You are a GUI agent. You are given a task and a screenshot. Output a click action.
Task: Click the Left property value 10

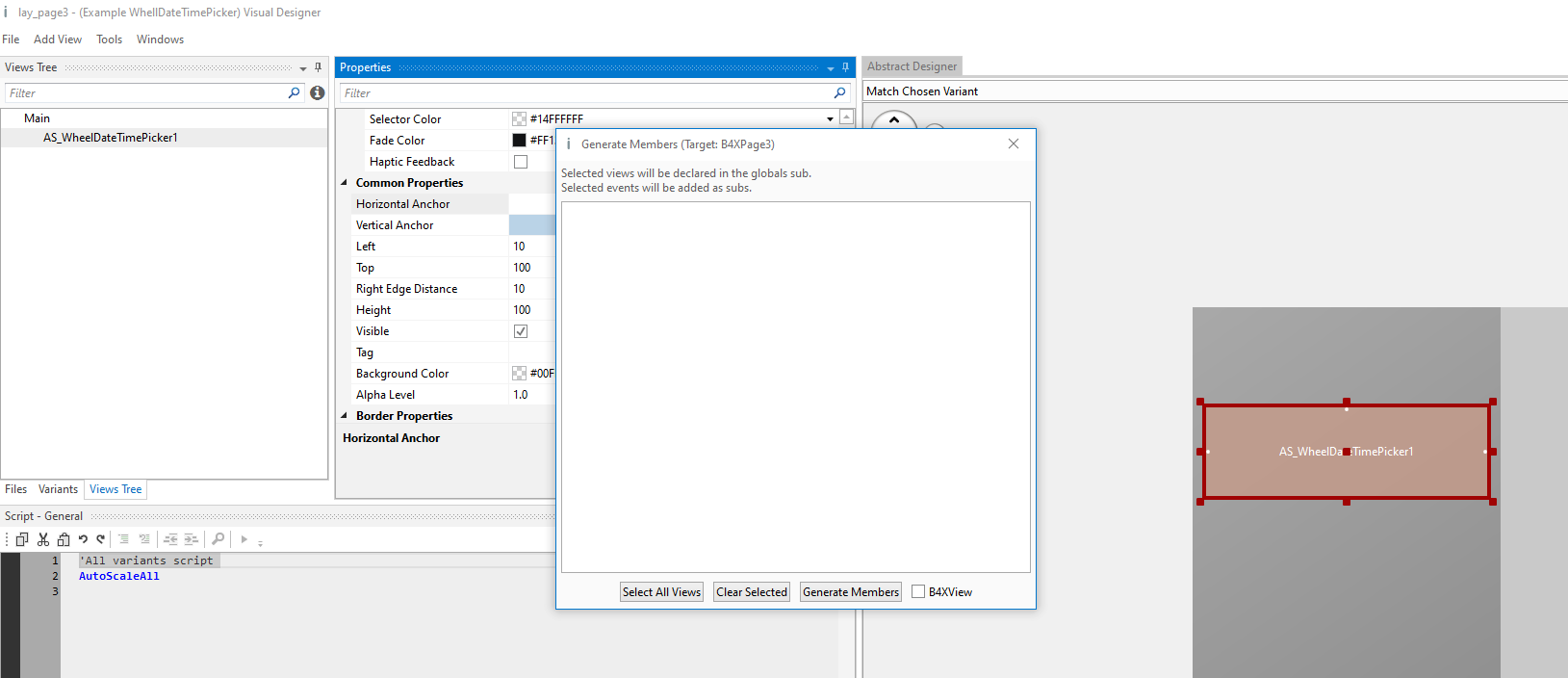(519, 247)
